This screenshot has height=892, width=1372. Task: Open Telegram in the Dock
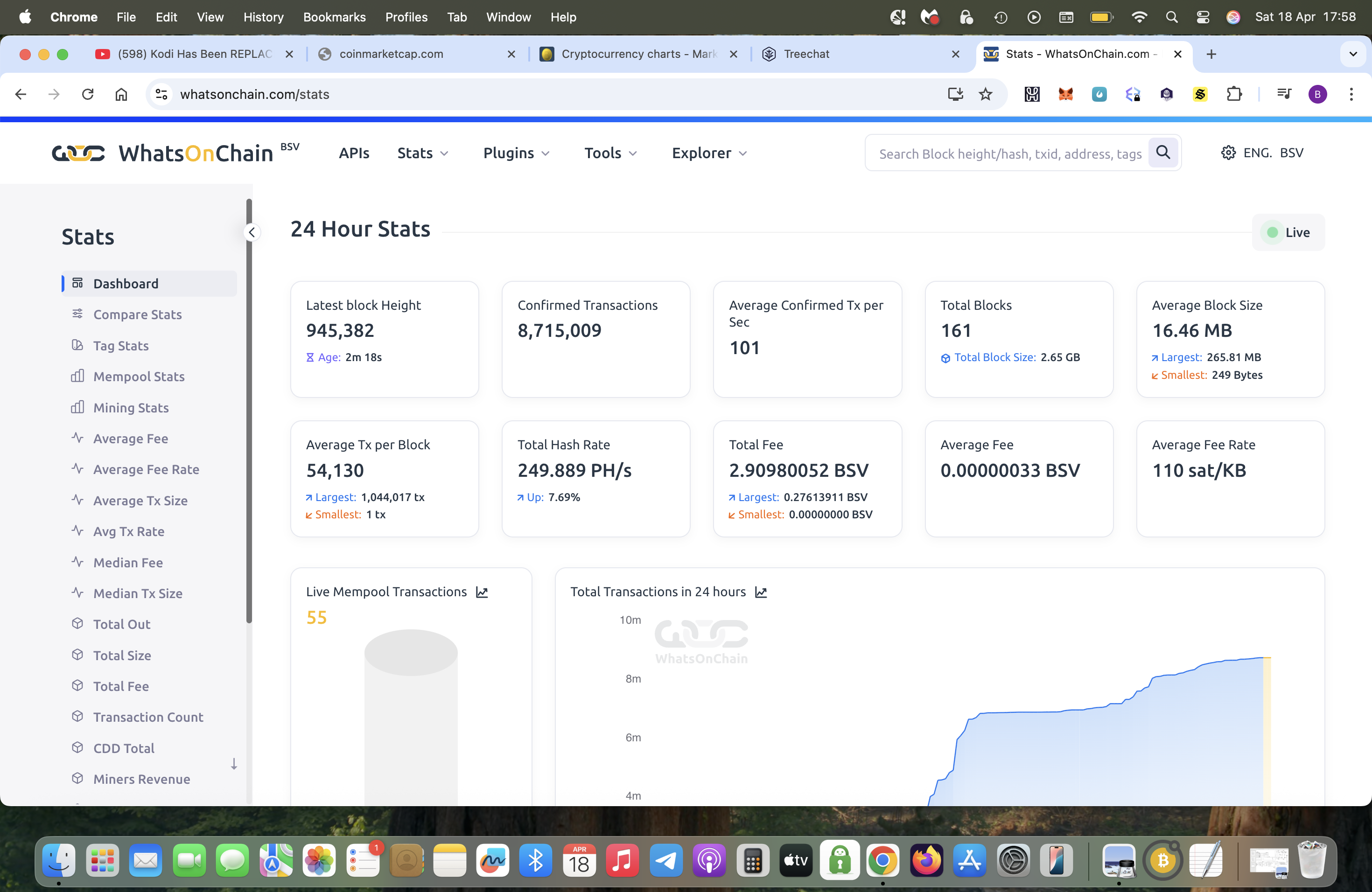coord(666,861)
